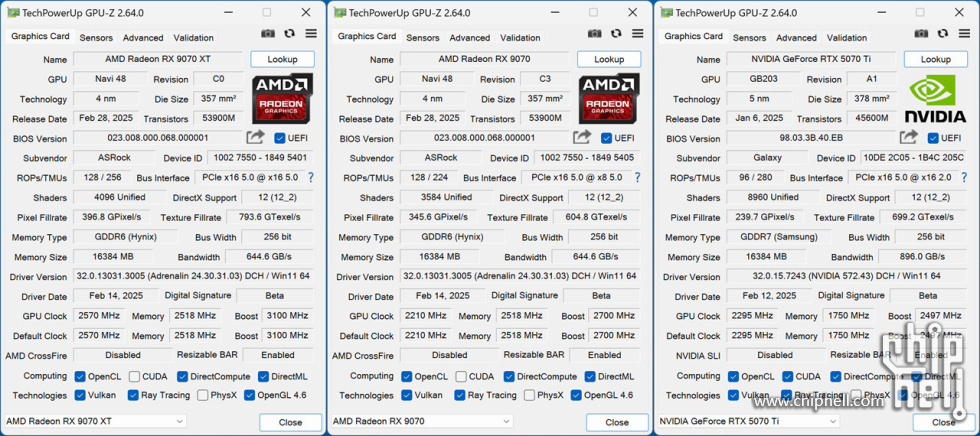This screenshot has width=980, height=436.
Task: Open hamburger menu in RX 9070 window
Action: 638,34
